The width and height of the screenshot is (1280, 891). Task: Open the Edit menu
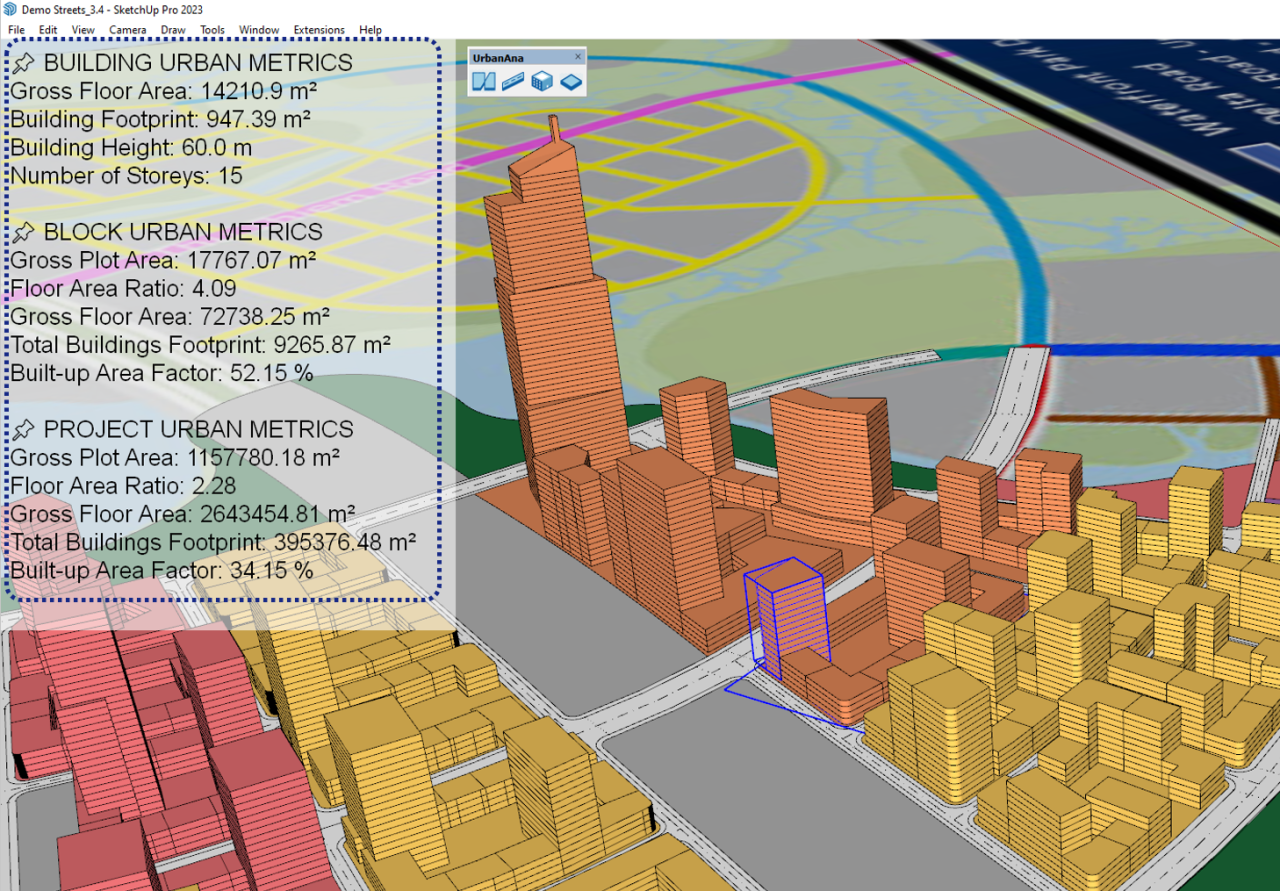48,30
